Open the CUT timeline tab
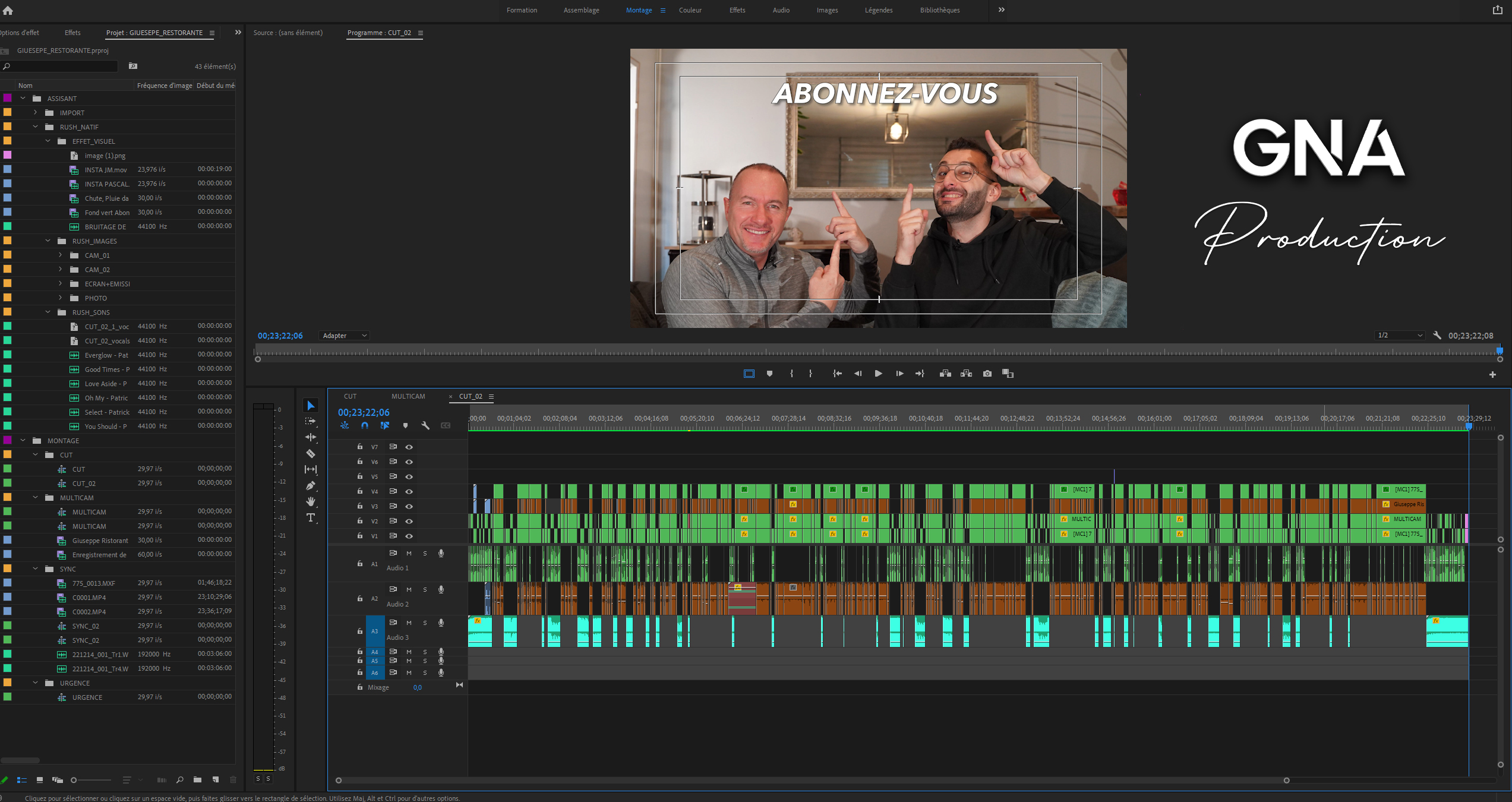This screenshot has width=1512, height=802. (x=350, y=396)
